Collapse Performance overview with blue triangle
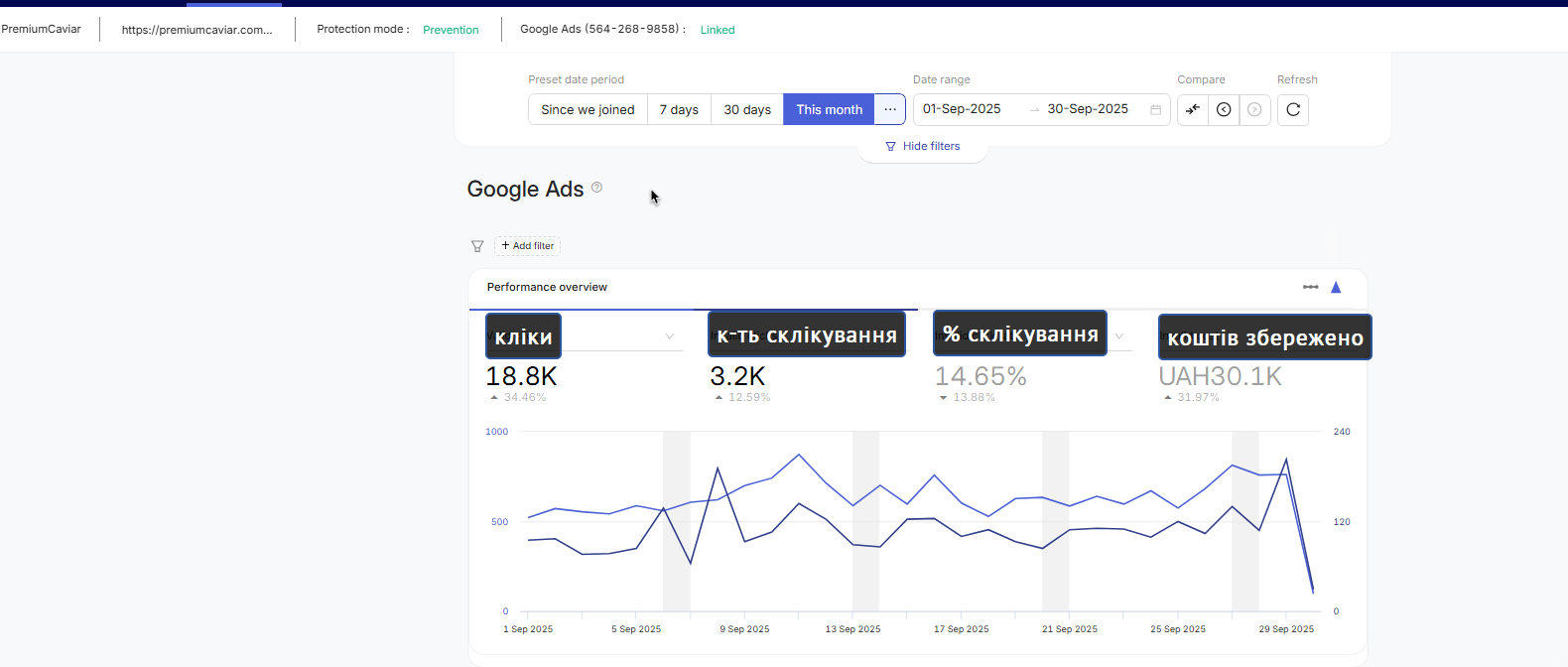 tap(1336, 287)
